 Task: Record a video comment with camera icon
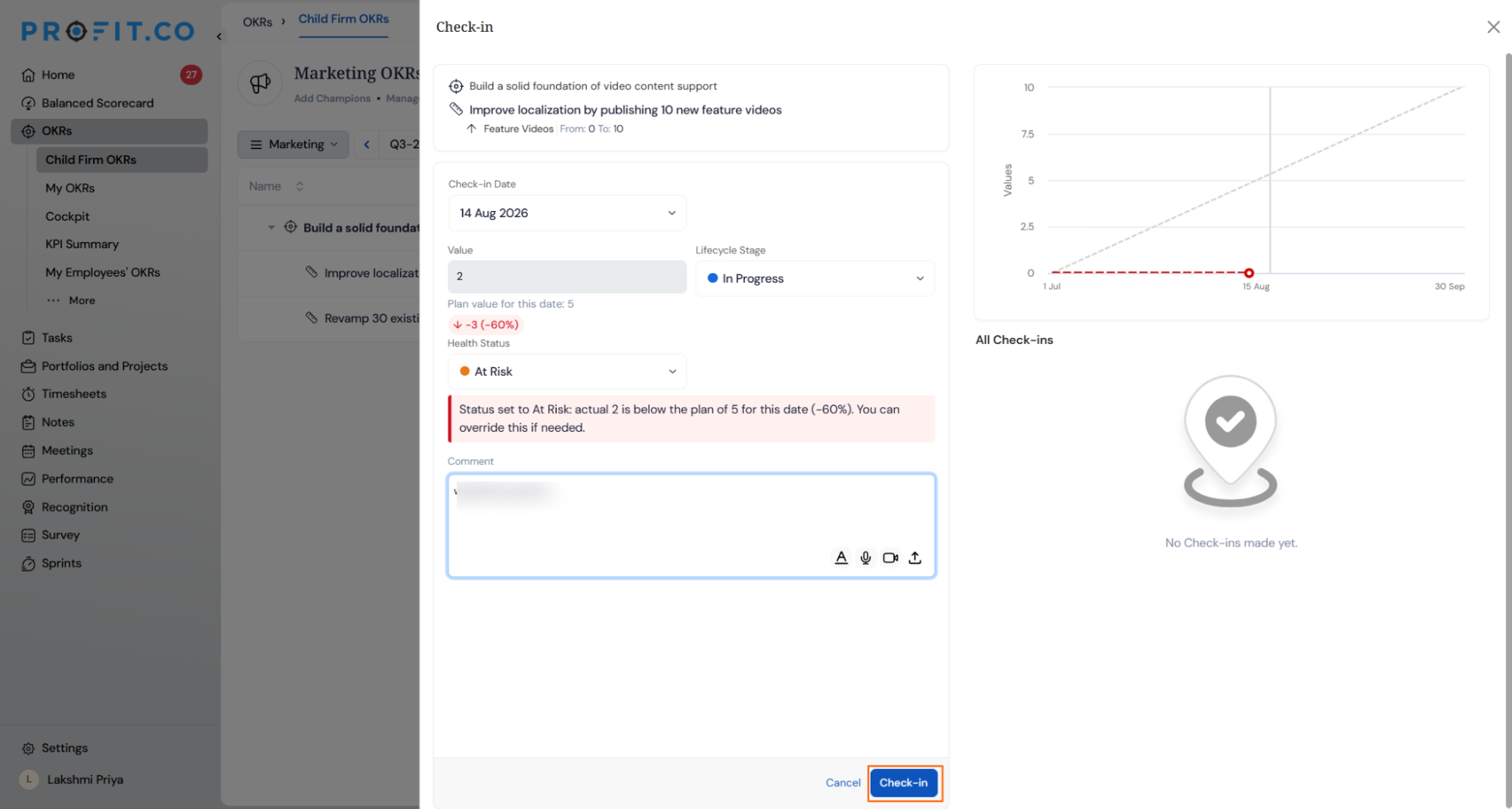[890, 558]
